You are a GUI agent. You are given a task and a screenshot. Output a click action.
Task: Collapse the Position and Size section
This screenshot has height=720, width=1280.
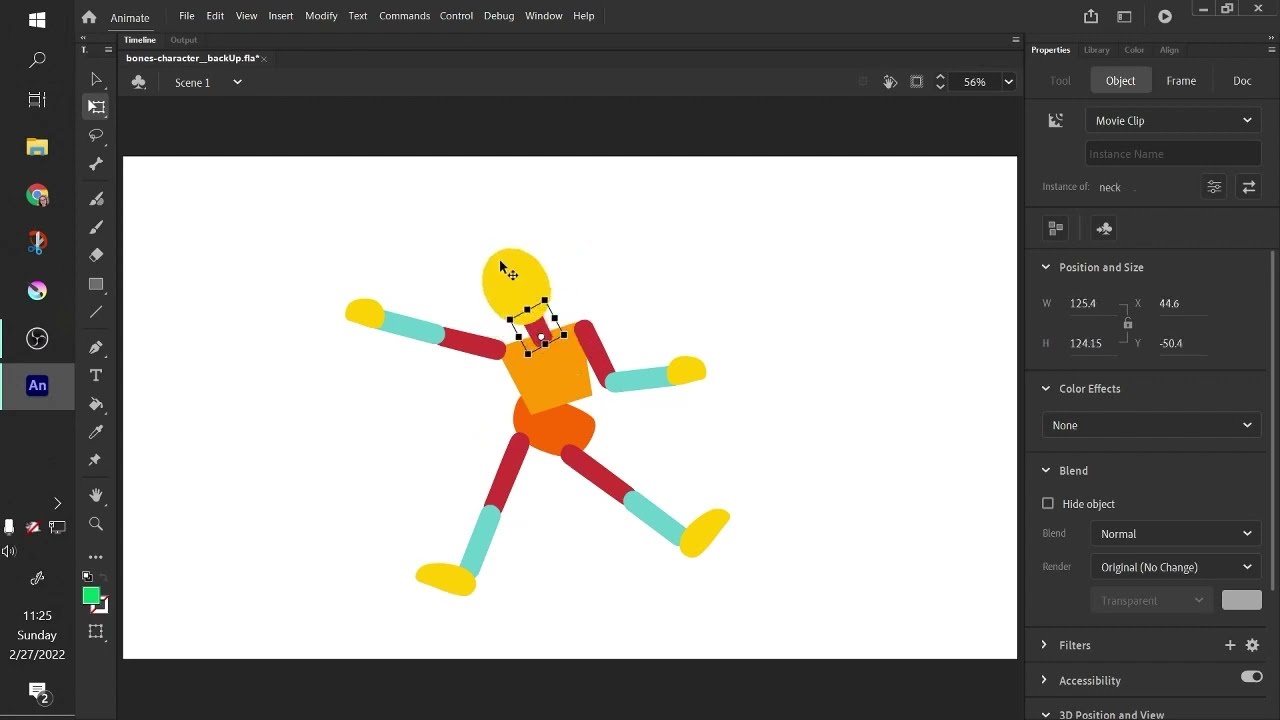(1046, 267)
